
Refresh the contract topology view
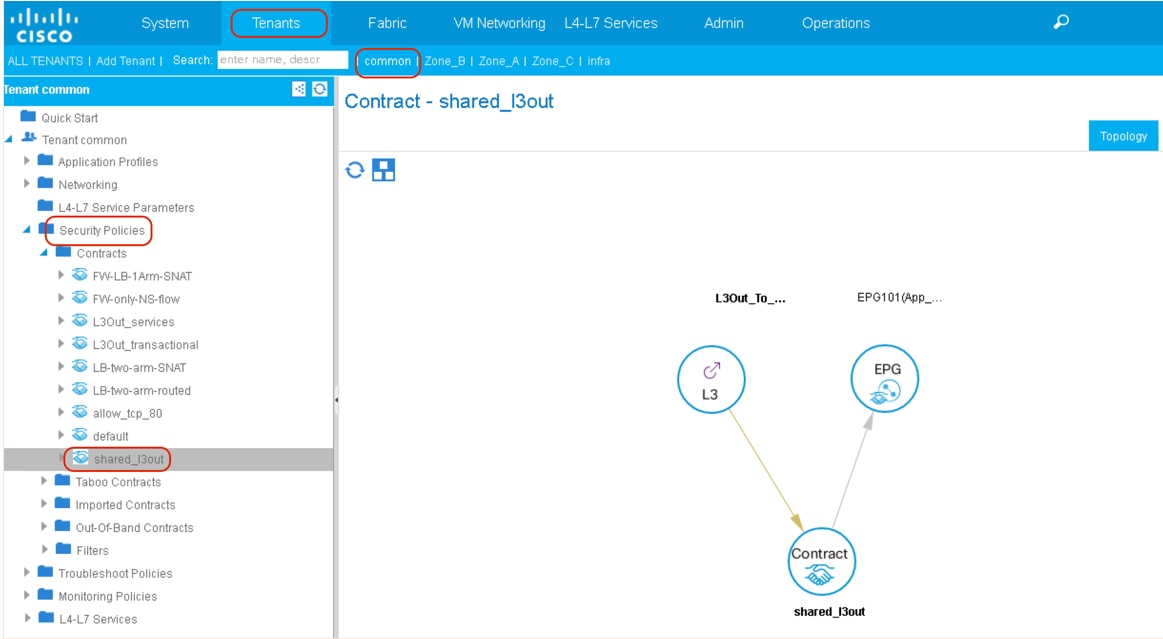click(355, 170)
